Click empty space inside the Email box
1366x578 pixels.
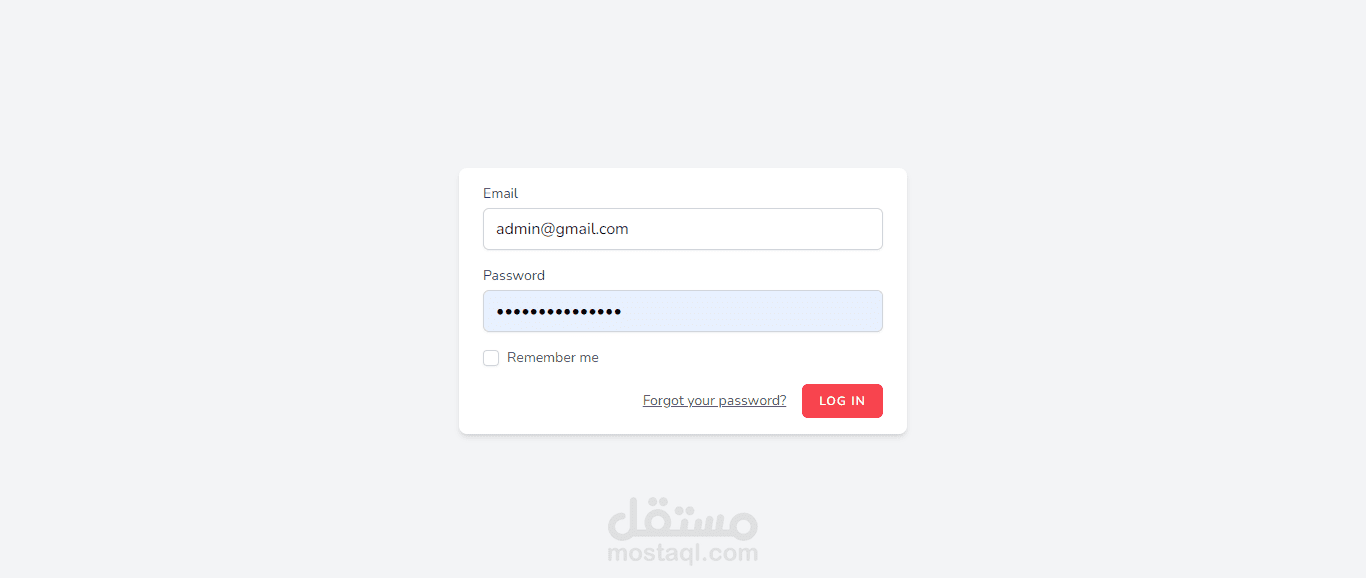click(x=760, y=229)
